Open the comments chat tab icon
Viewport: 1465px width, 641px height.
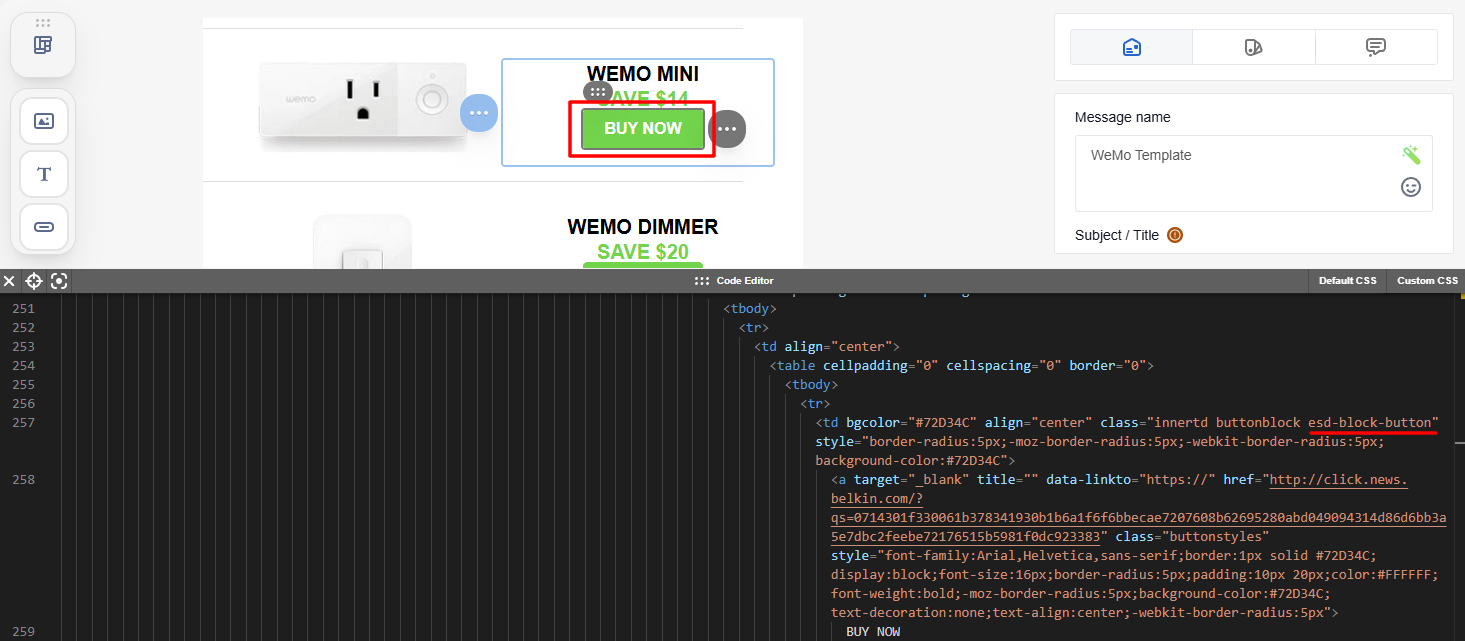pos(1376,47)
